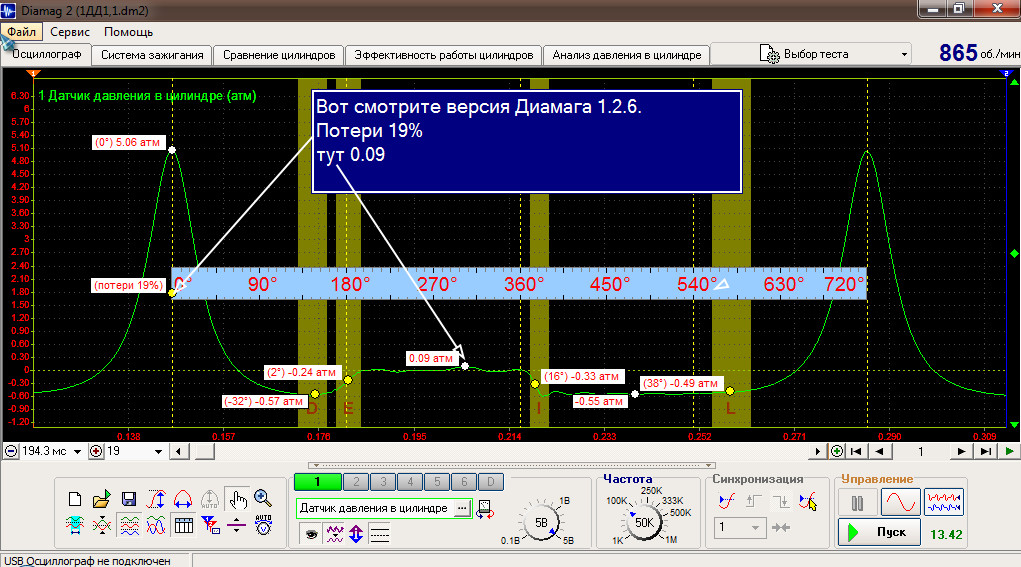1021x567 pixels.
Task: Switch to Эффективность работы цилиндров tab
Action: pos(443,55)
